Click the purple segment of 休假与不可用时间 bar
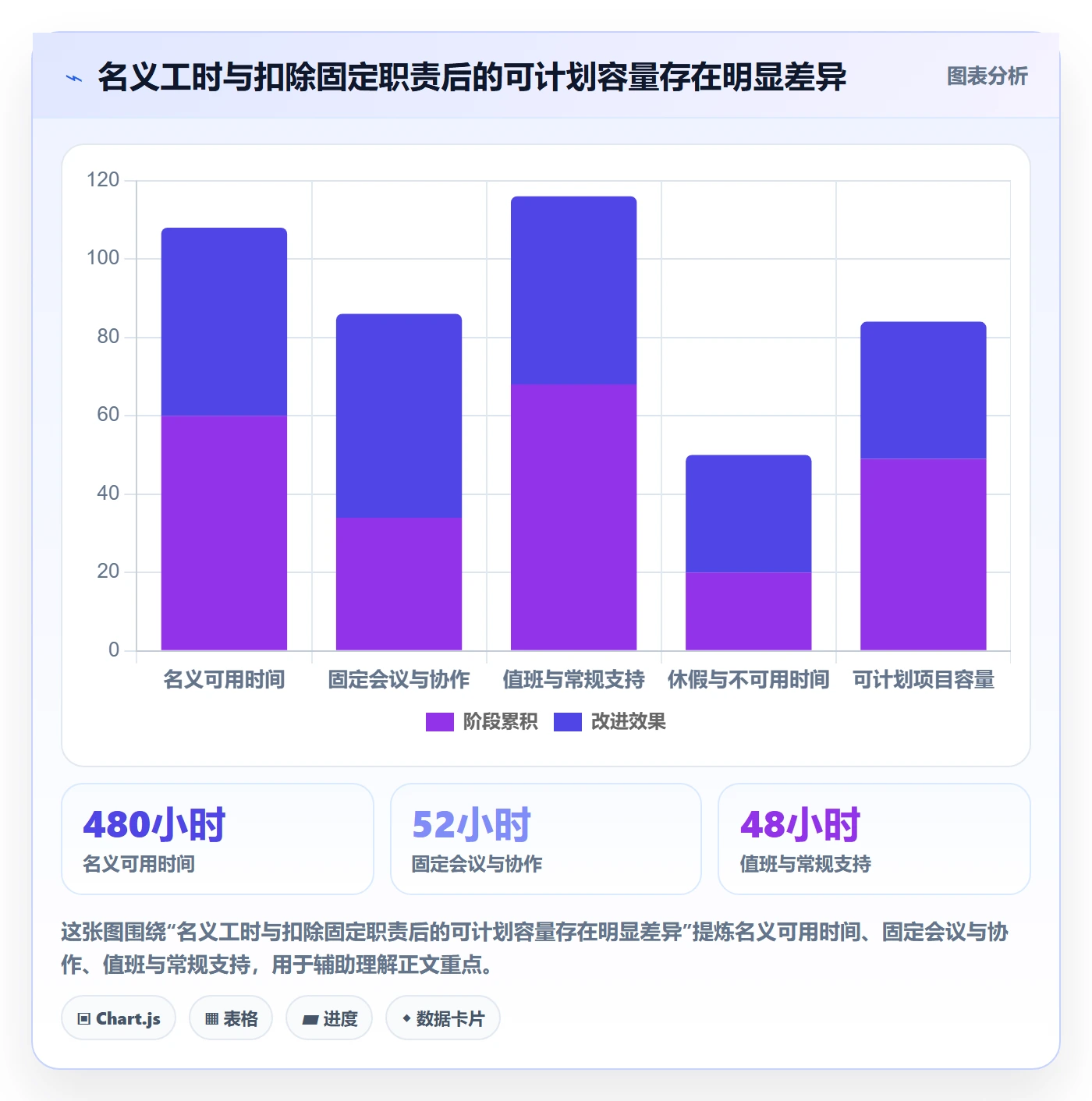Viewport: 1092px width, 1101px height. pos(748,611)
